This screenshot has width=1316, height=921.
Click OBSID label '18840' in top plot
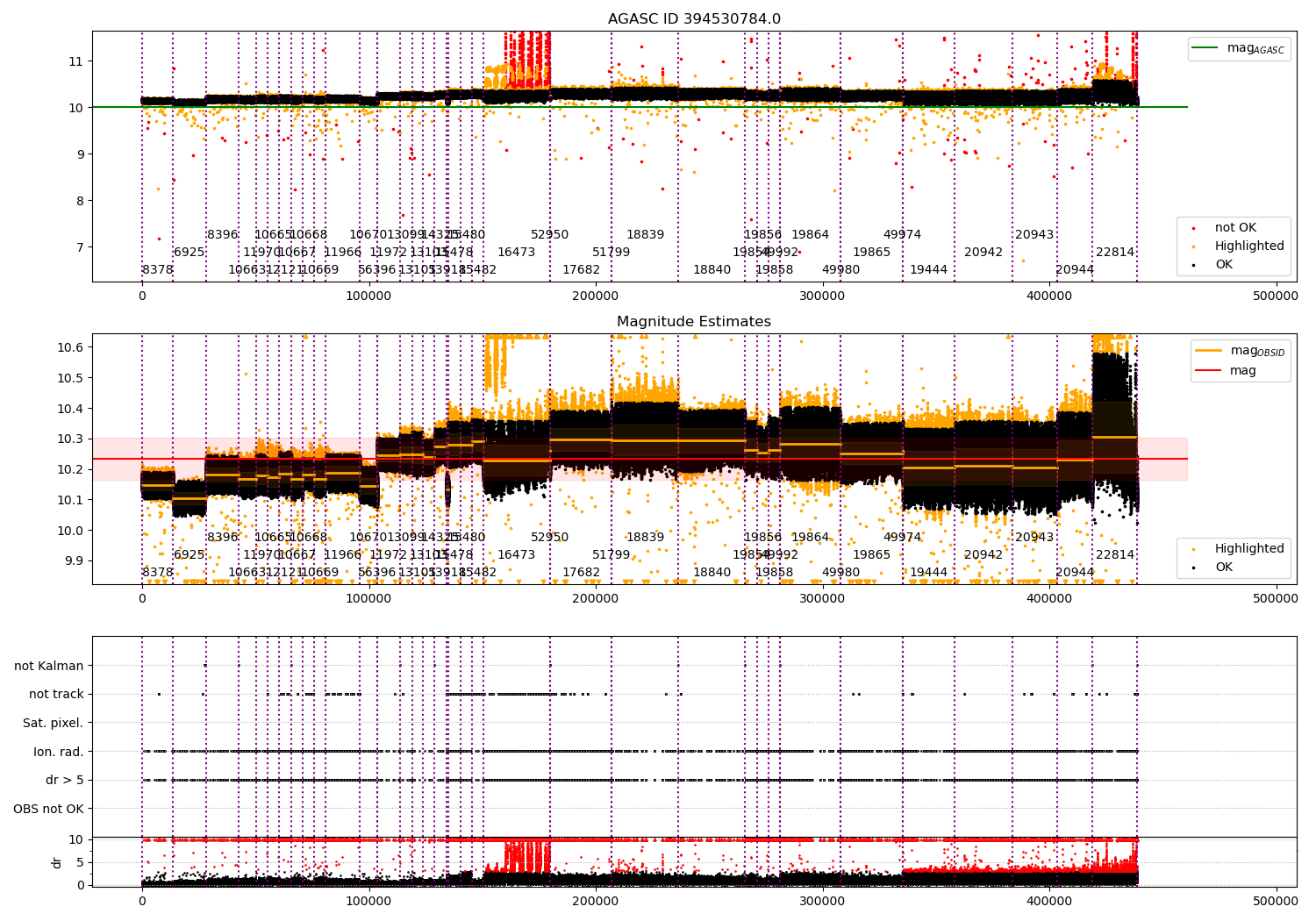click(x=712, y=270)
